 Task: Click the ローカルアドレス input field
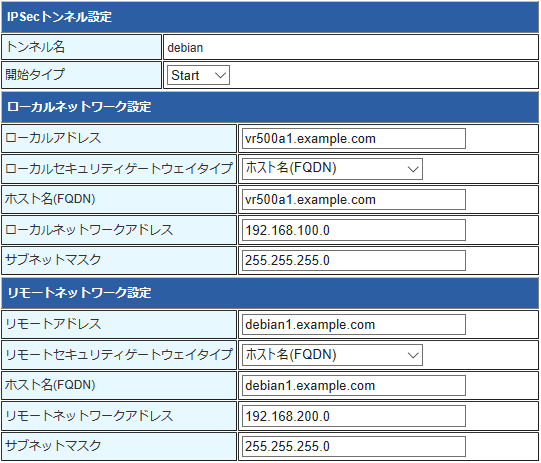pyautogui.click(x=354, y=139)
